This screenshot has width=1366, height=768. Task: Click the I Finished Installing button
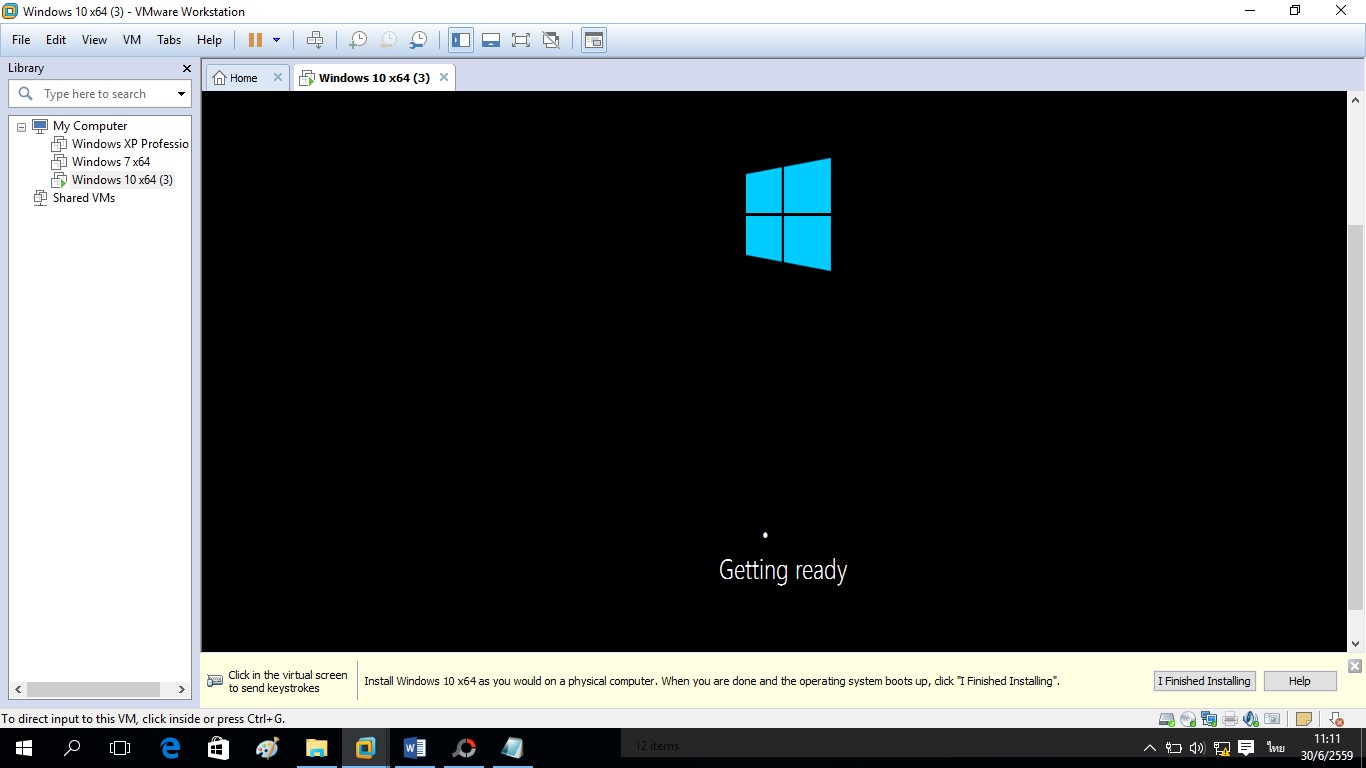(x=1204, y=681)
